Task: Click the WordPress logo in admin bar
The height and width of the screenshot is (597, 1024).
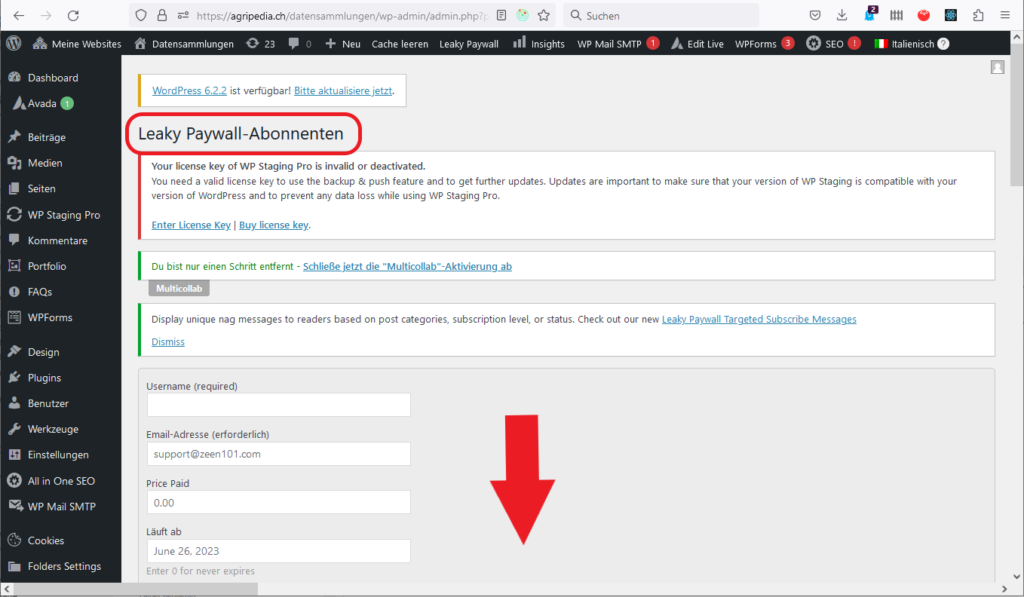Action: click(x=14, y=44)
